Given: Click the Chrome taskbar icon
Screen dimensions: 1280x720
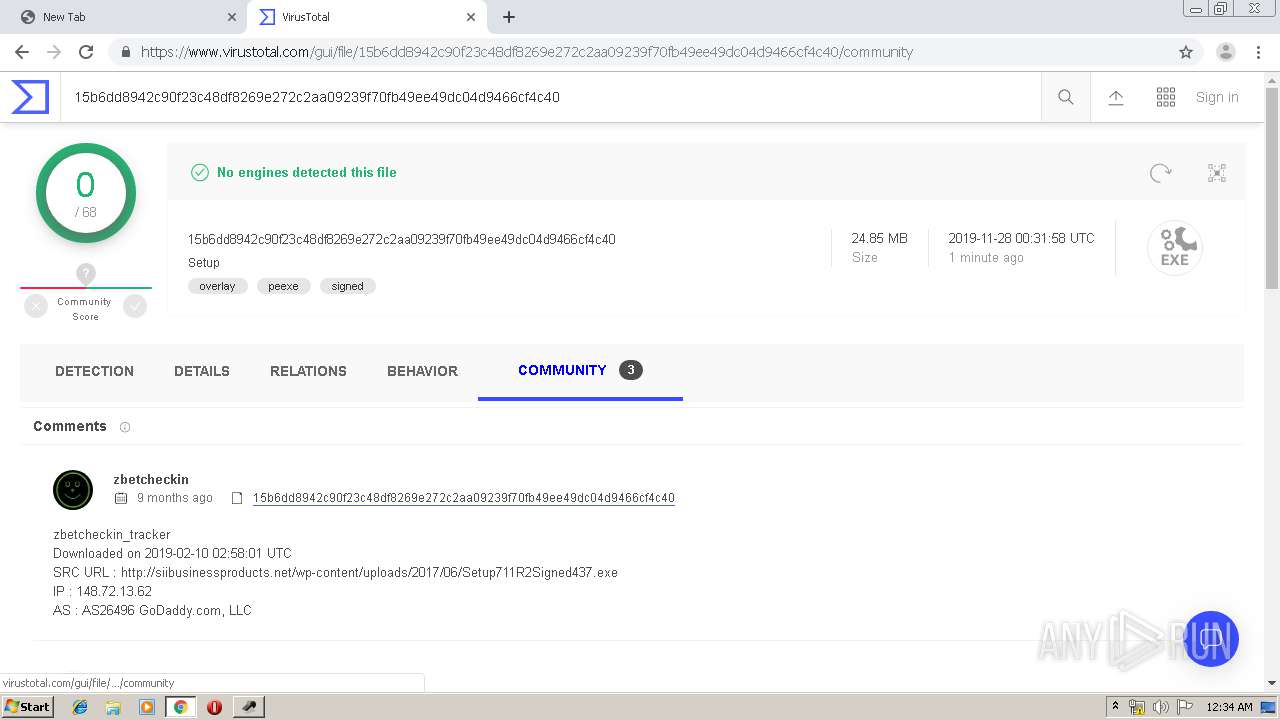Looking at the screenshot, I should tap(181, 707).
